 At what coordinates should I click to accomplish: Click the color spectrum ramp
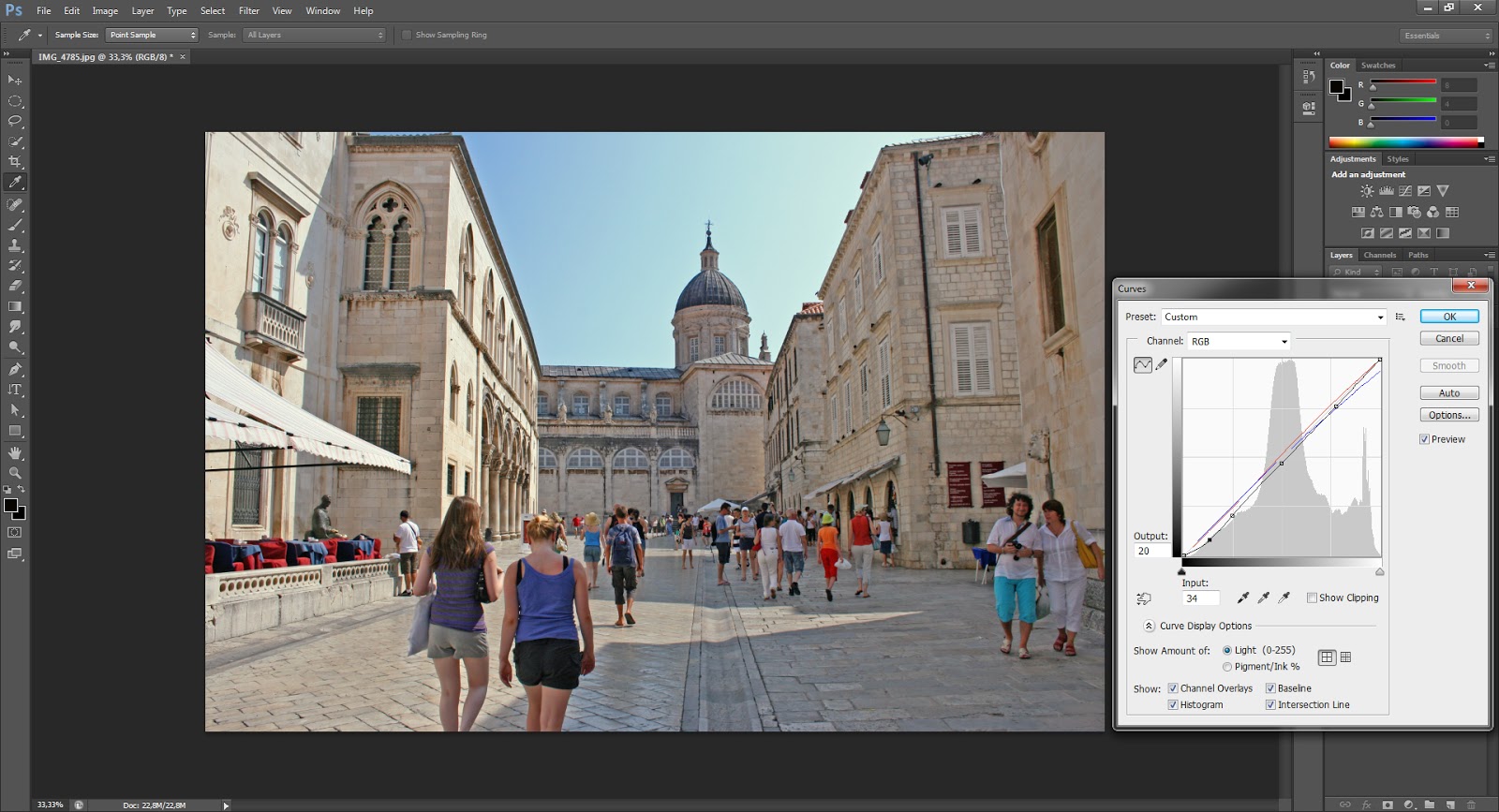point(1406,143)
